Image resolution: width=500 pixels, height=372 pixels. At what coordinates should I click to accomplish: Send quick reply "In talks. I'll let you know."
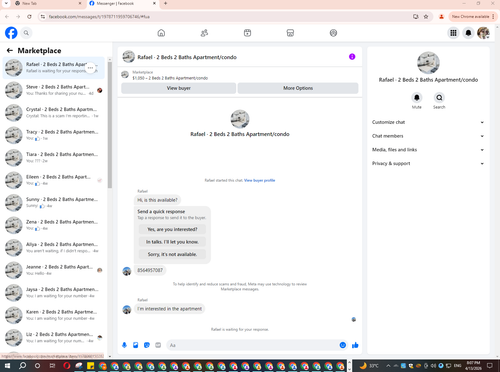click(x=172, y=242)
